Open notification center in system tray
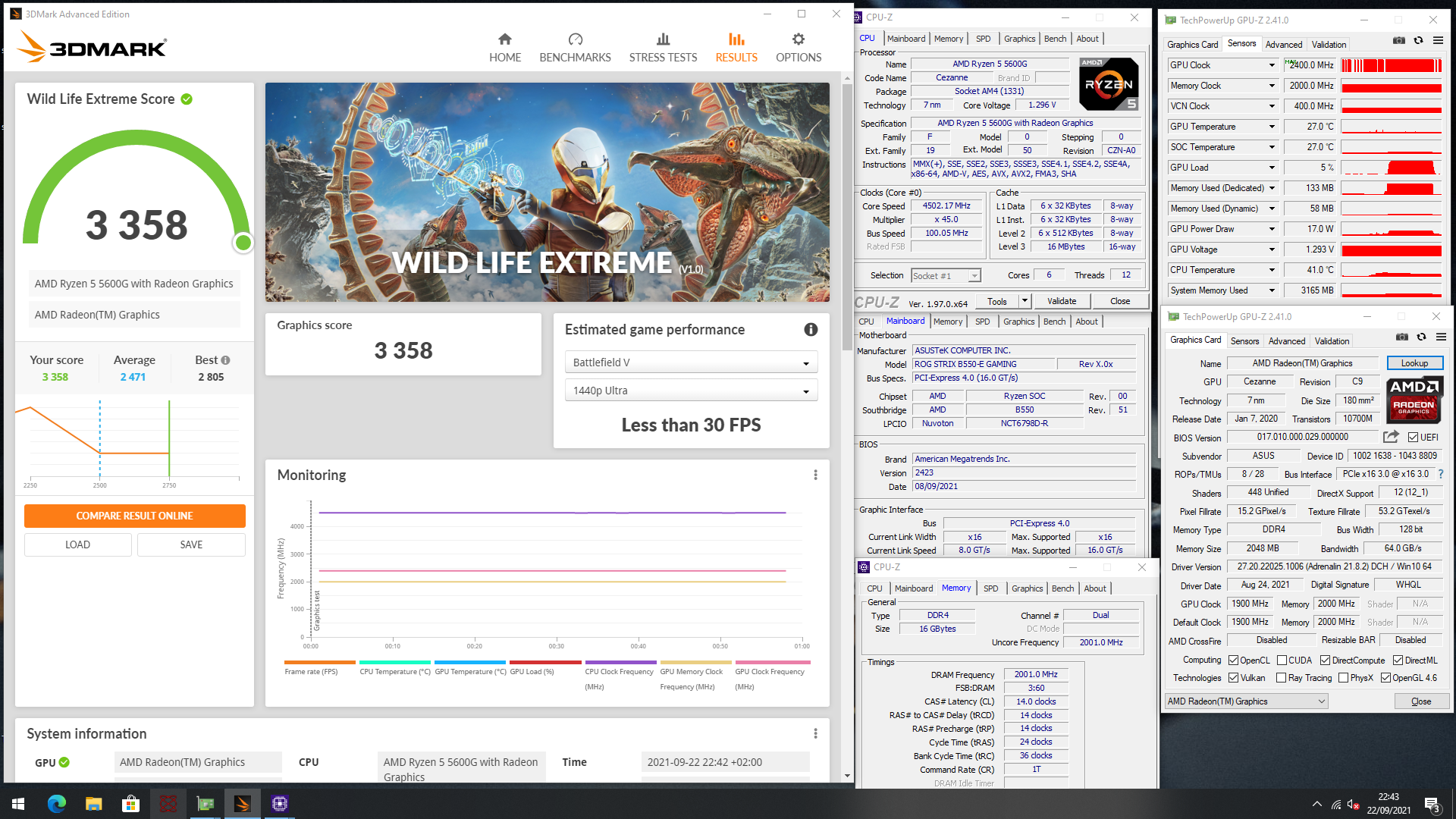Screen dimensions: 1456x819 point(1432,804)
